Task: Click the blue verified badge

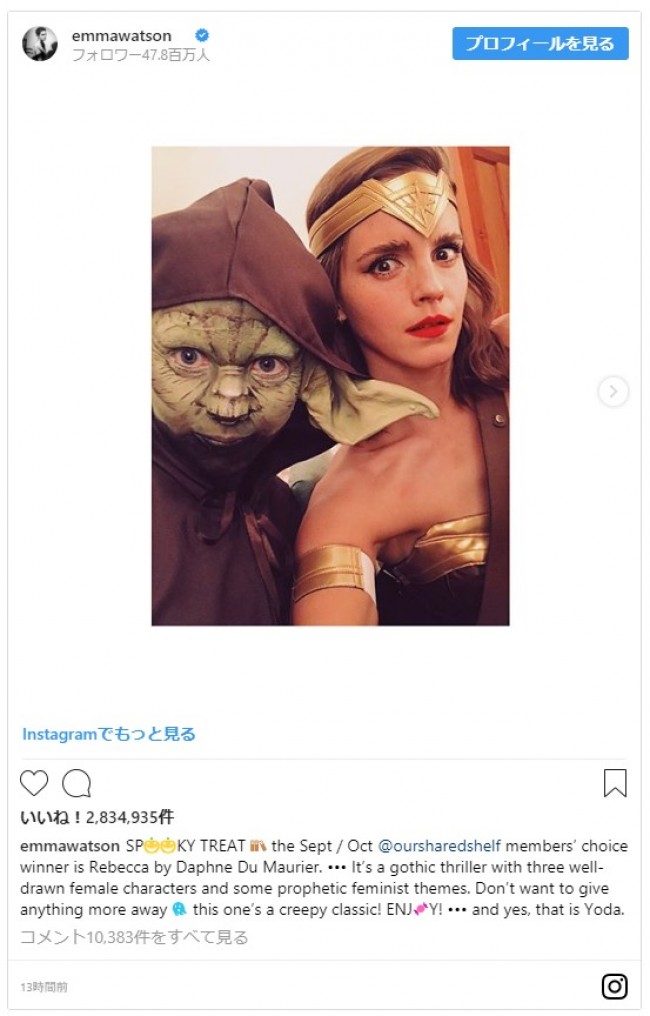Action: [202, 35]
